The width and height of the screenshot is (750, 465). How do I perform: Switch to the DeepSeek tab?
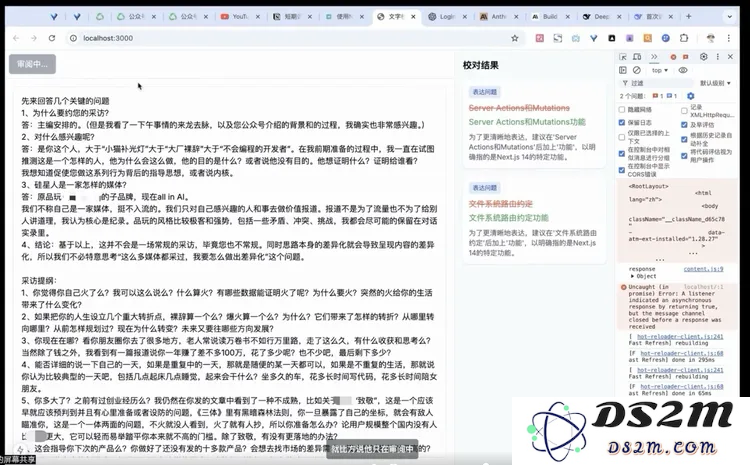tap(602, 16)
